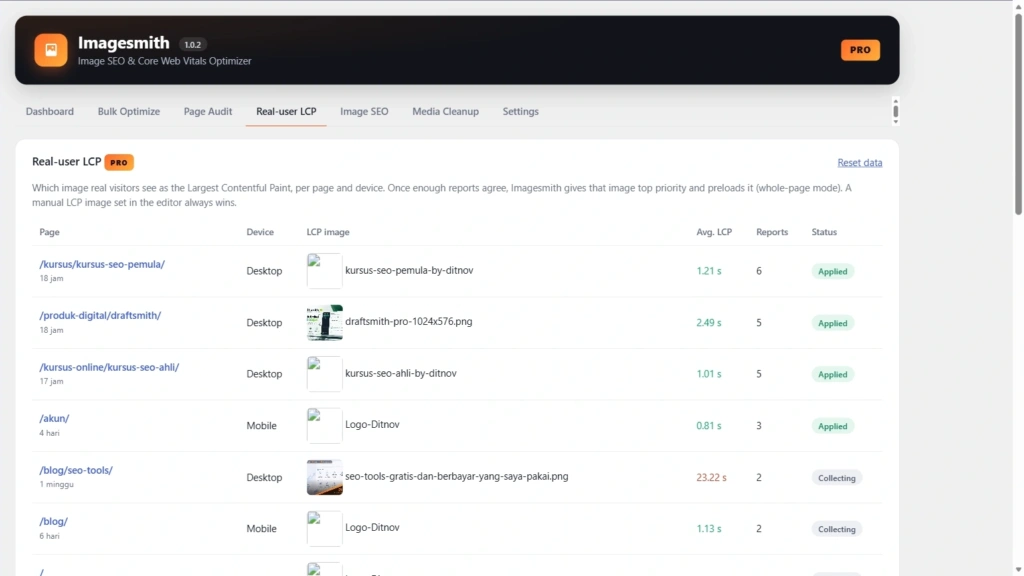Image resolution: width=1024 pixels, height=576 pixels.
Task: Click the main page vertical scrollbar thumb
Action: click(x=1018, y=114)
